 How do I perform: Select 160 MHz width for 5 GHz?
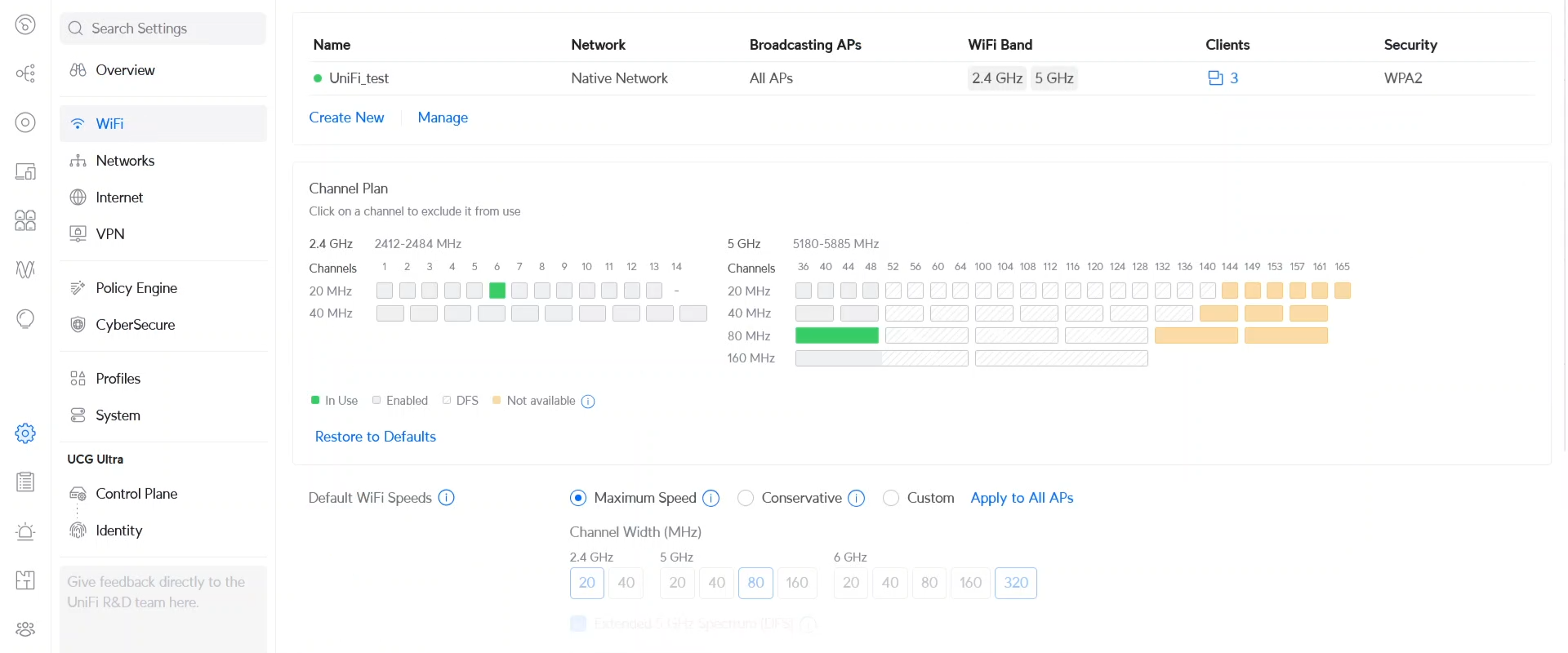[797, 583]
